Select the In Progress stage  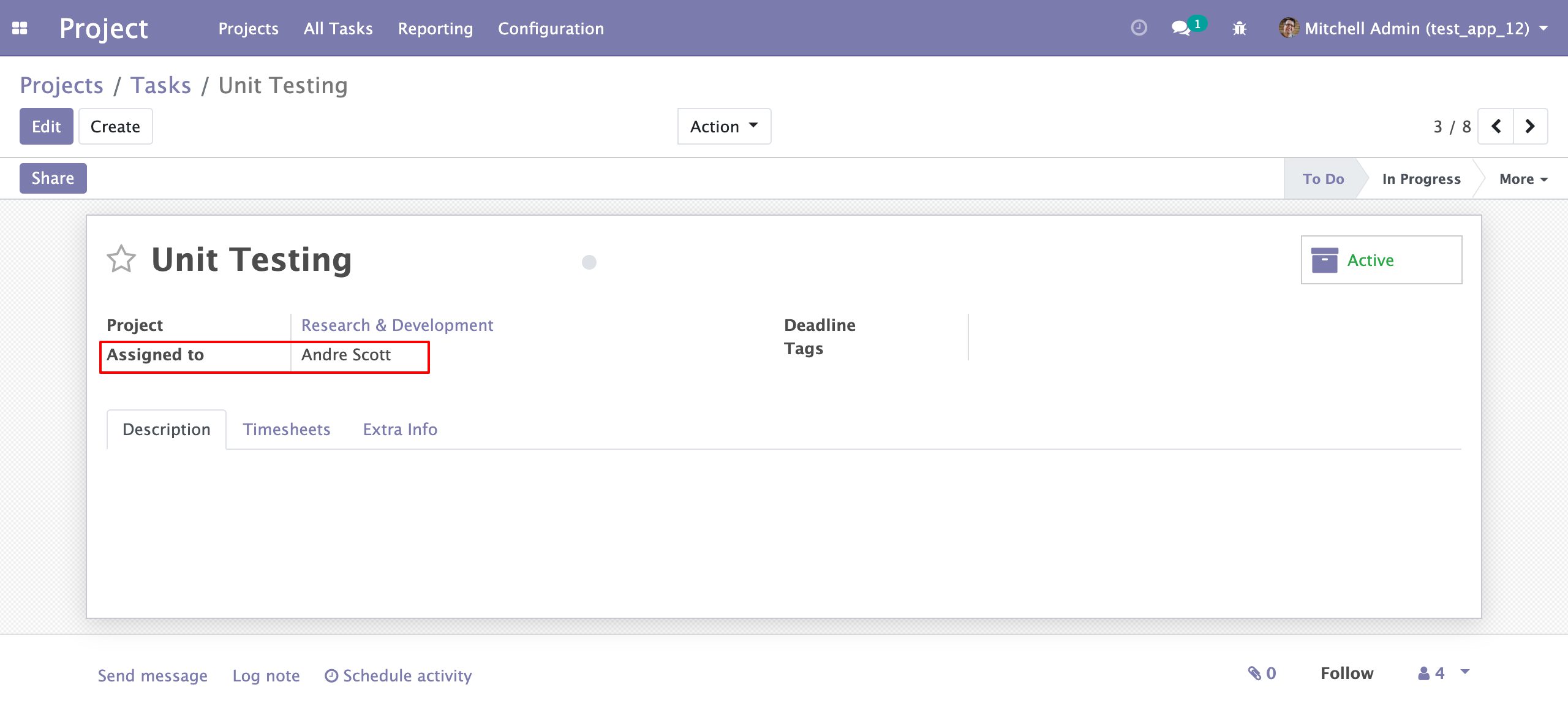click(x=1421, y=179)
